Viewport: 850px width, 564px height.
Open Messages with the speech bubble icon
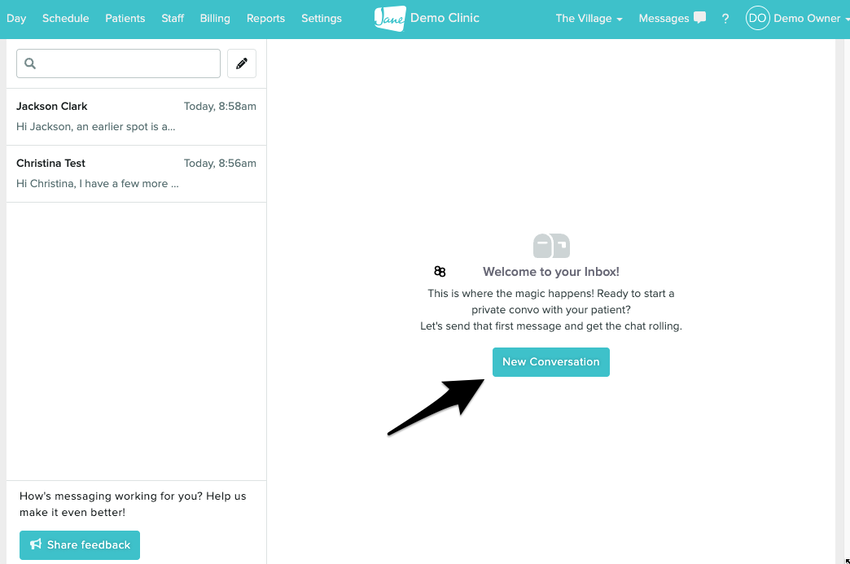click(672, 18)
